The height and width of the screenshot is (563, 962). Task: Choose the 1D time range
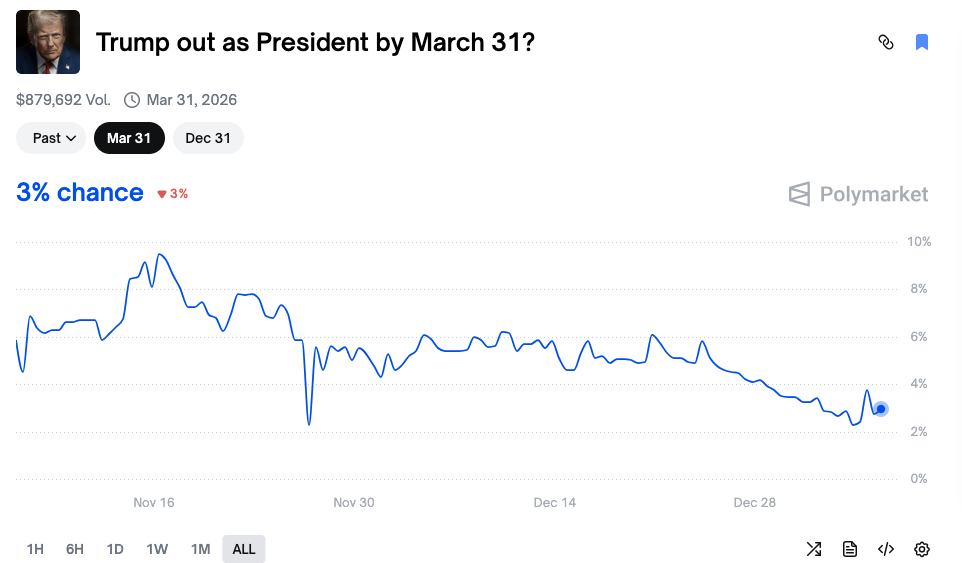(115, 549)
